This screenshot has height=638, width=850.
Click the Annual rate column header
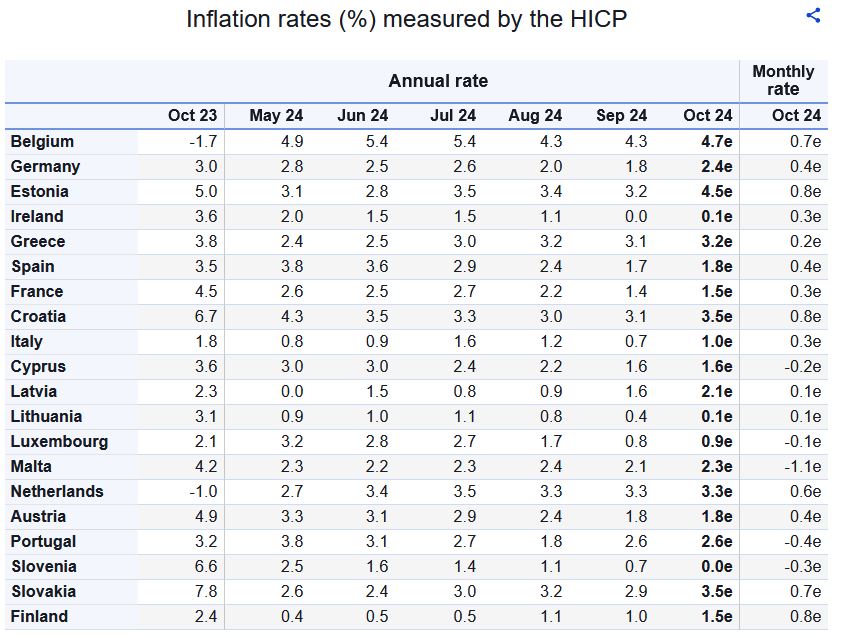[438, 81]
